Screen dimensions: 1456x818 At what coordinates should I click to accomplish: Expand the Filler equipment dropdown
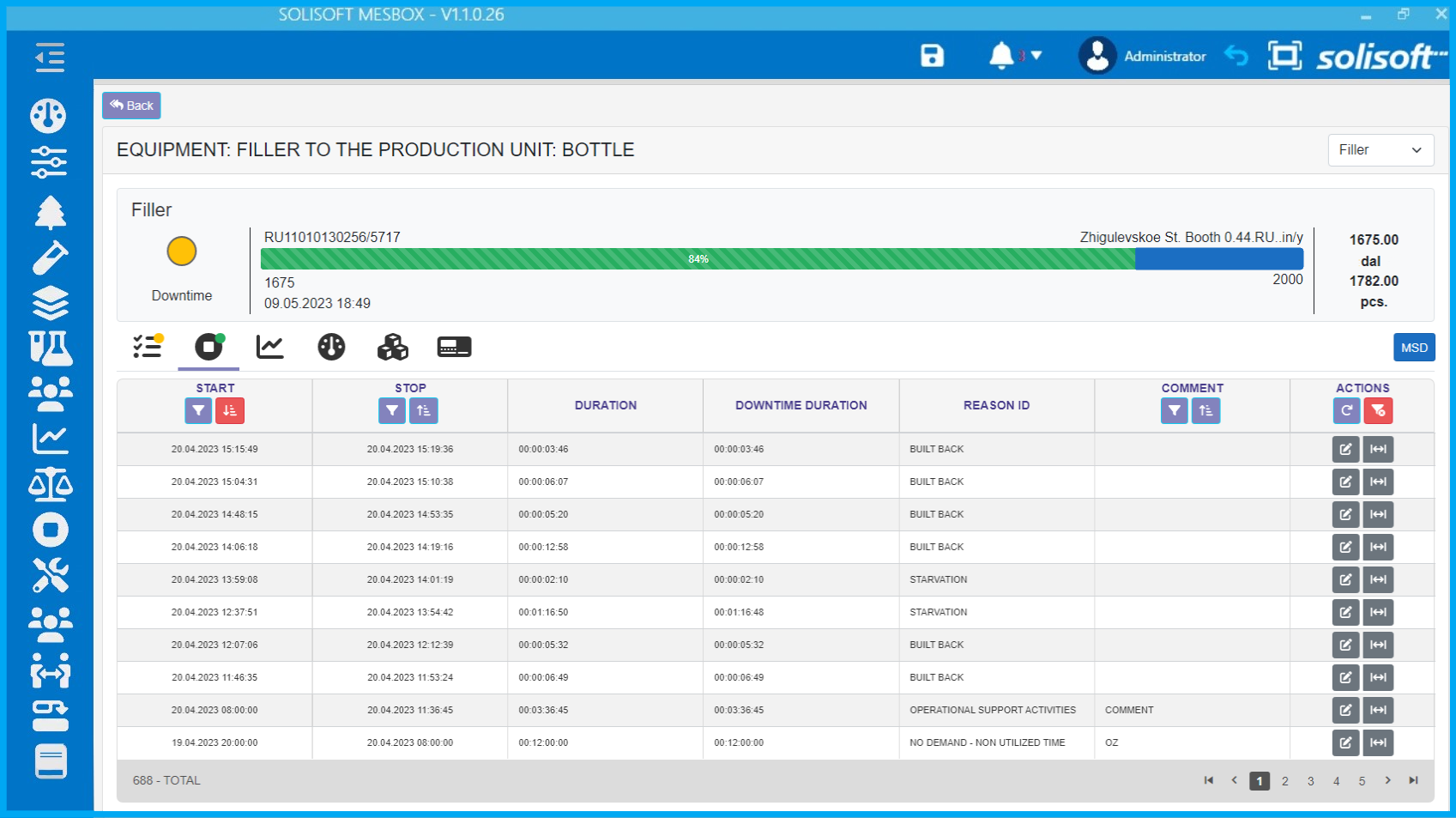[1380, 149]
